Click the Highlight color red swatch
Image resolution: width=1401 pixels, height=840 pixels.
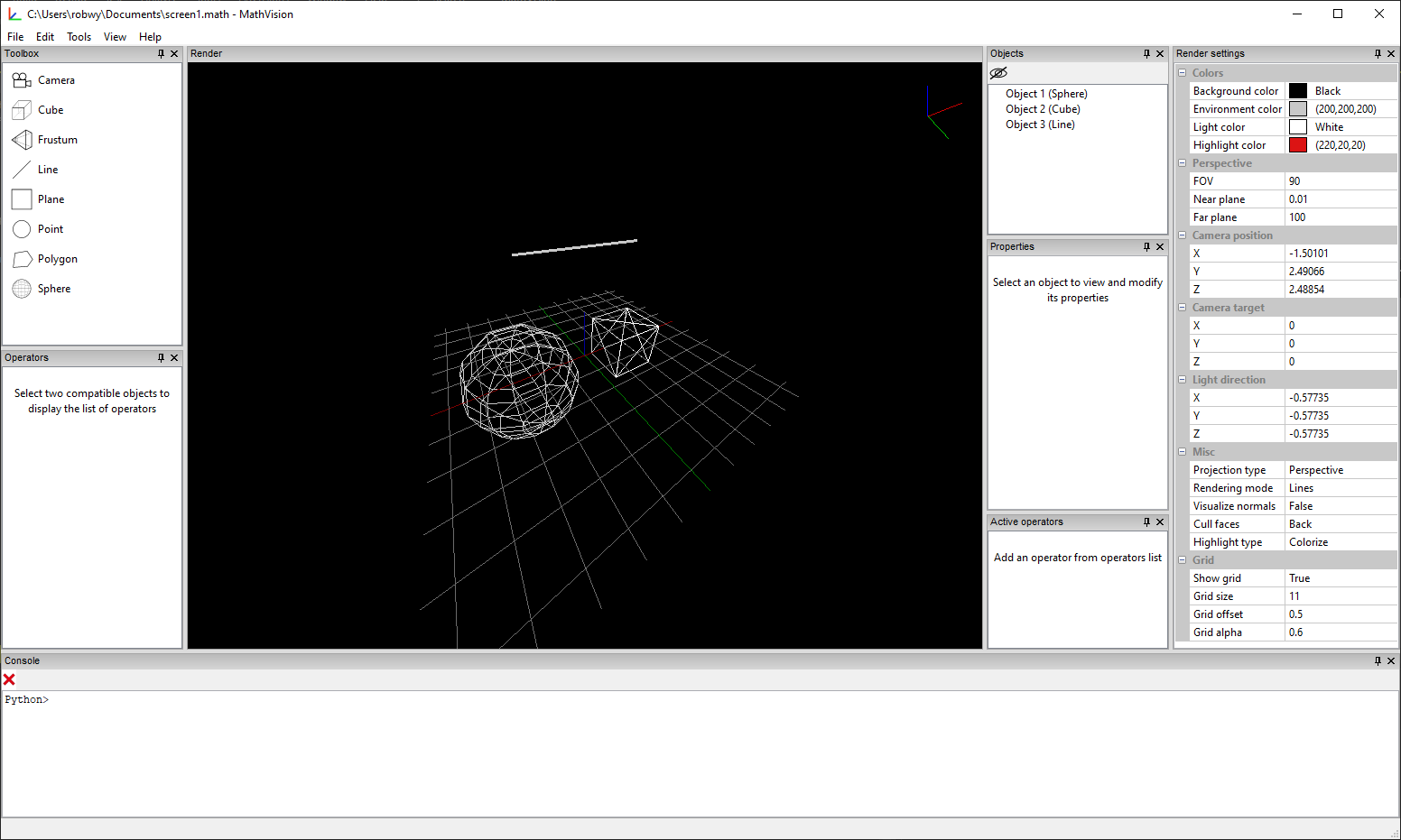click(x=1298, y=144)
